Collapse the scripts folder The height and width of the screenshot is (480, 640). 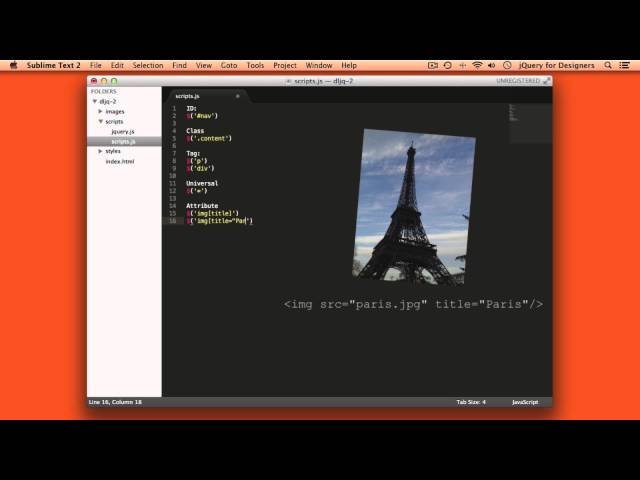click(x=100, y=121)
